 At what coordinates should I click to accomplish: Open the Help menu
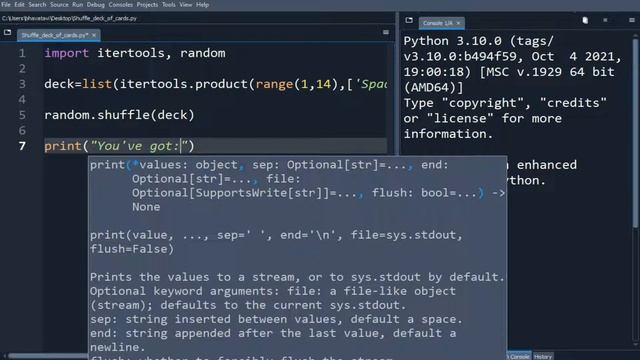coord(202,5)
